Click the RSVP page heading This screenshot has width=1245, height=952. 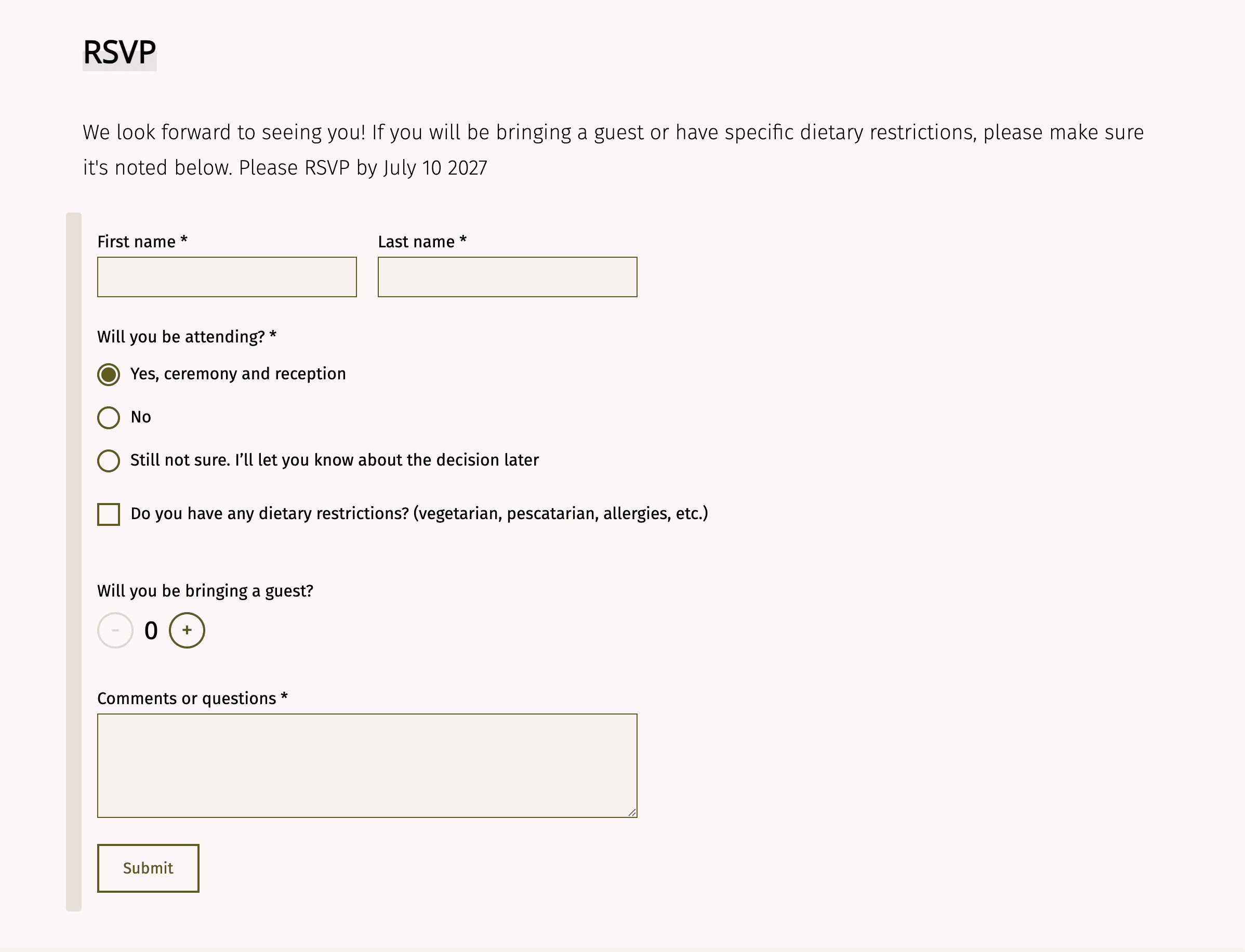(x=120, y=52)
